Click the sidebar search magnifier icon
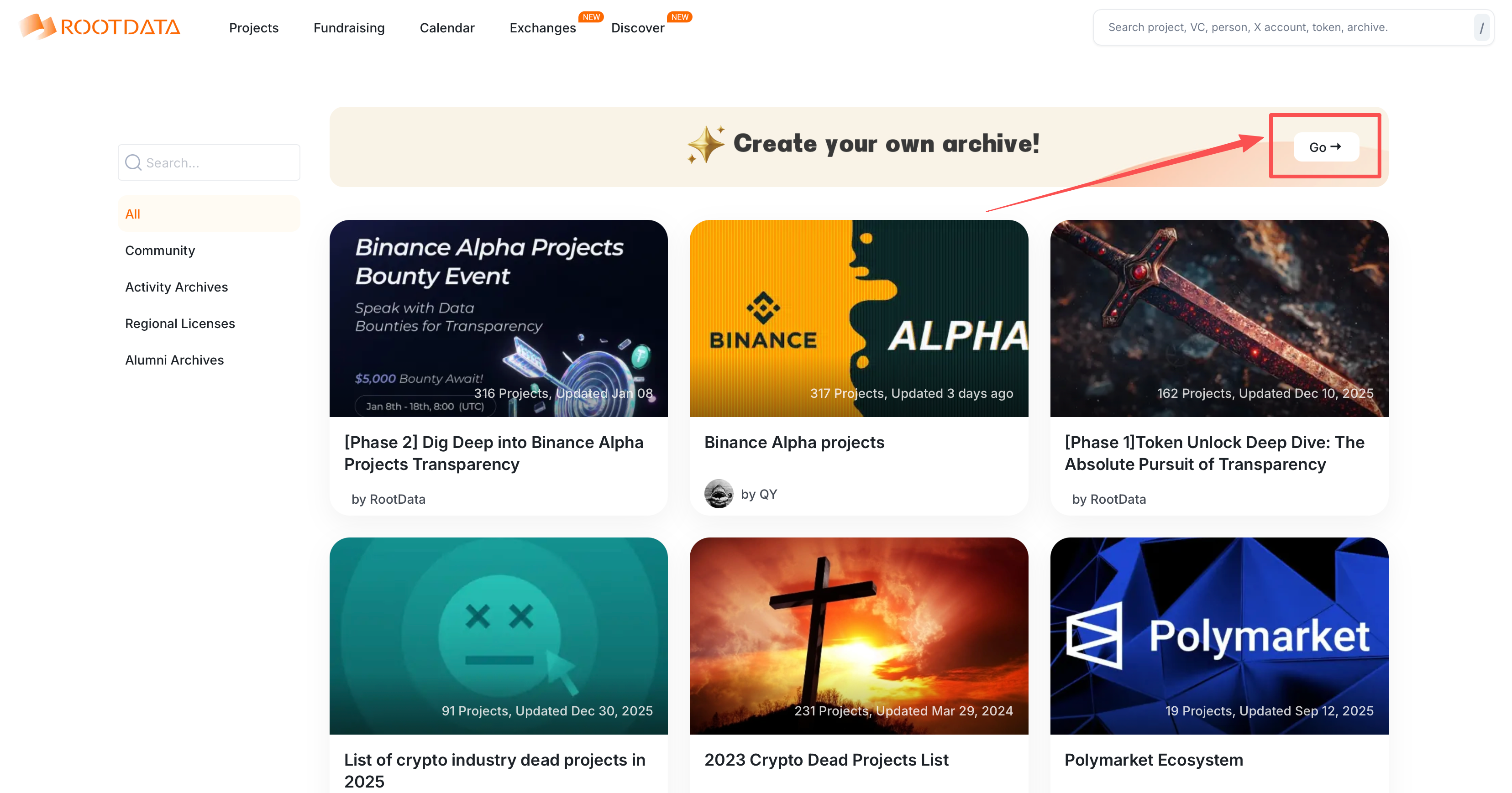 (133, 162)
